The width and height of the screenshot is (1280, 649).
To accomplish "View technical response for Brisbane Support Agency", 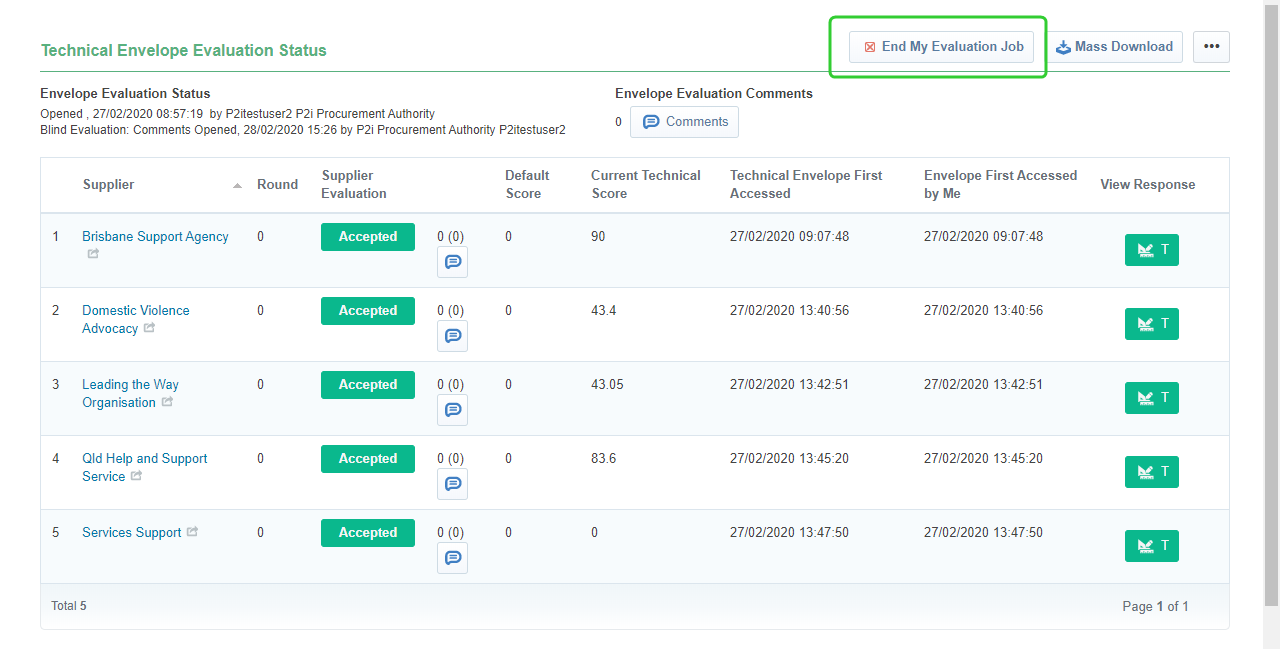I will tap(1151, 250).
